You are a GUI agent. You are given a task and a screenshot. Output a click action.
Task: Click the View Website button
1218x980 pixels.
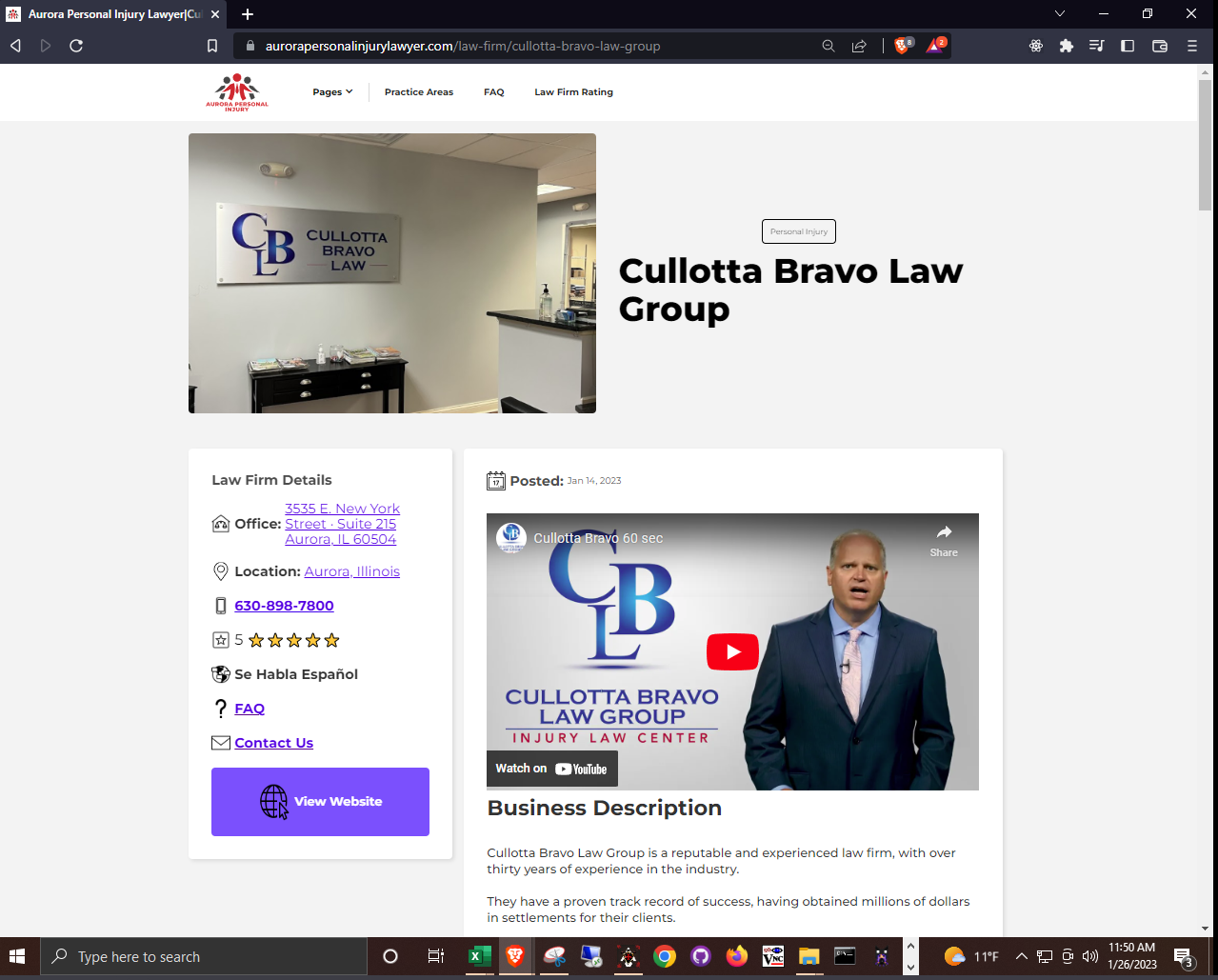(x=320, y=802)
